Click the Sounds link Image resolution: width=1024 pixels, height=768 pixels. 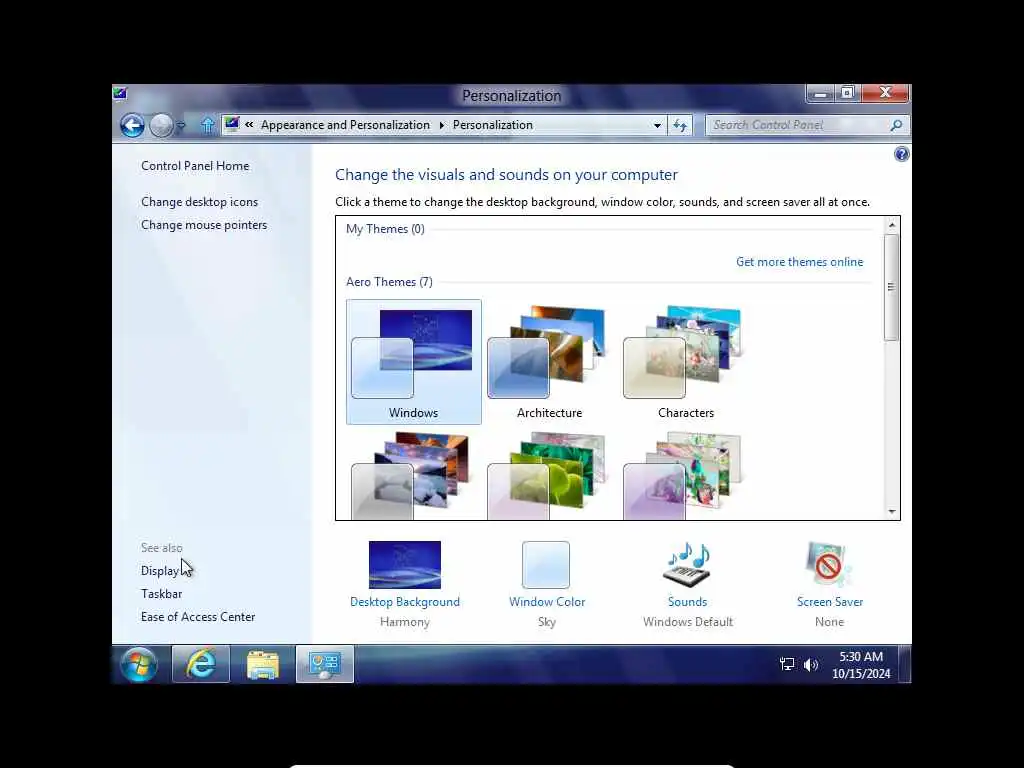[687, 601]
